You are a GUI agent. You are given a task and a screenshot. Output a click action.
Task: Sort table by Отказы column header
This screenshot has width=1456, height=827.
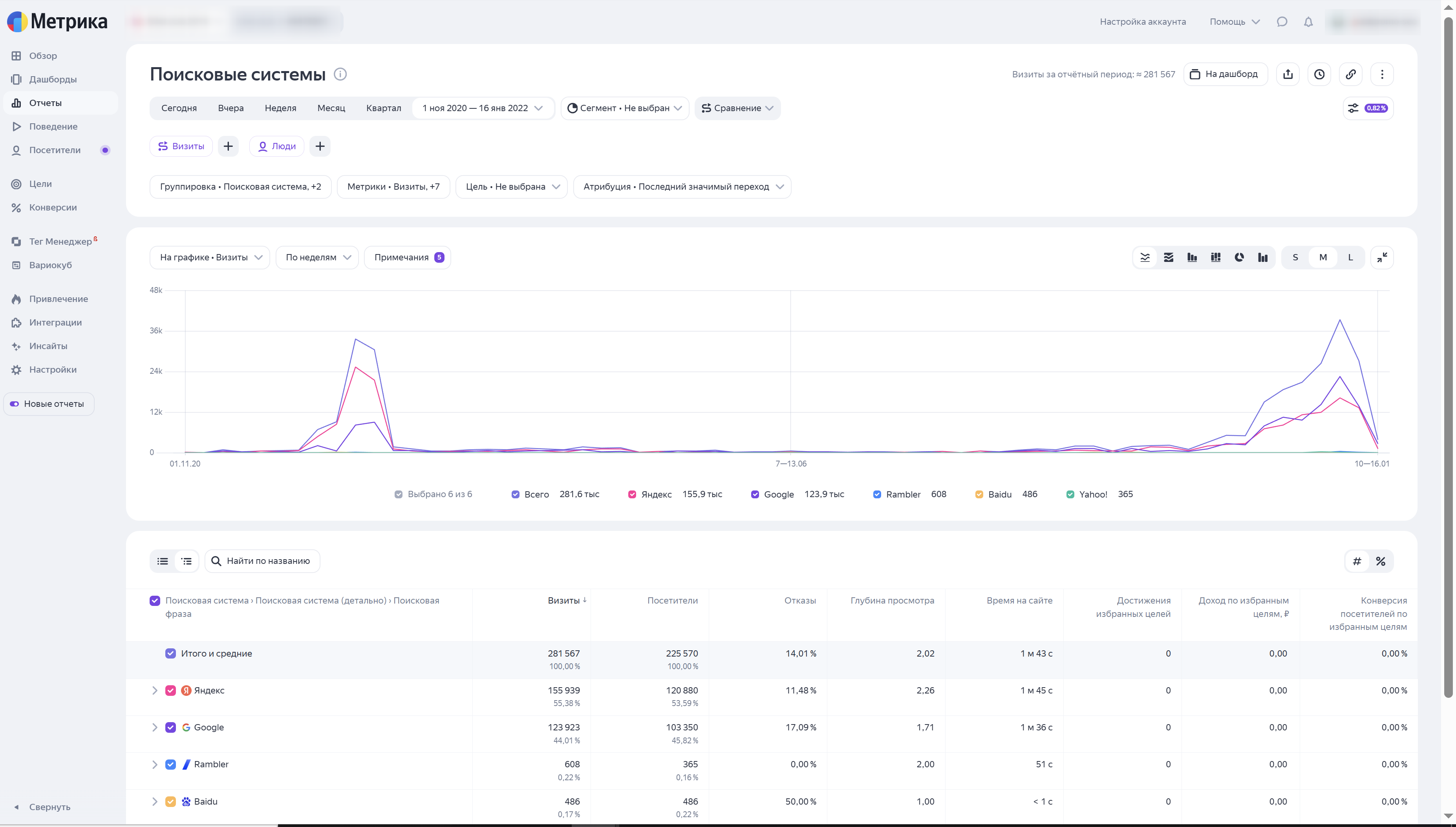point(800,600)
